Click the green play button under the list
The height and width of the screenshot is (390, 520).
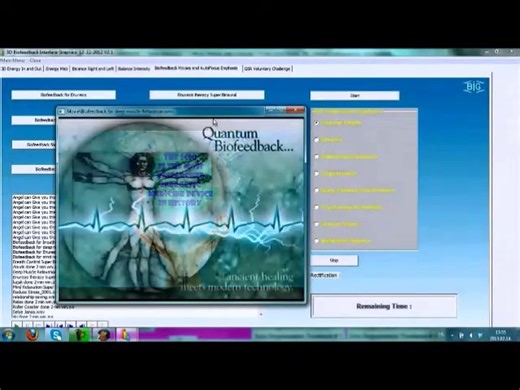(16, 324)
